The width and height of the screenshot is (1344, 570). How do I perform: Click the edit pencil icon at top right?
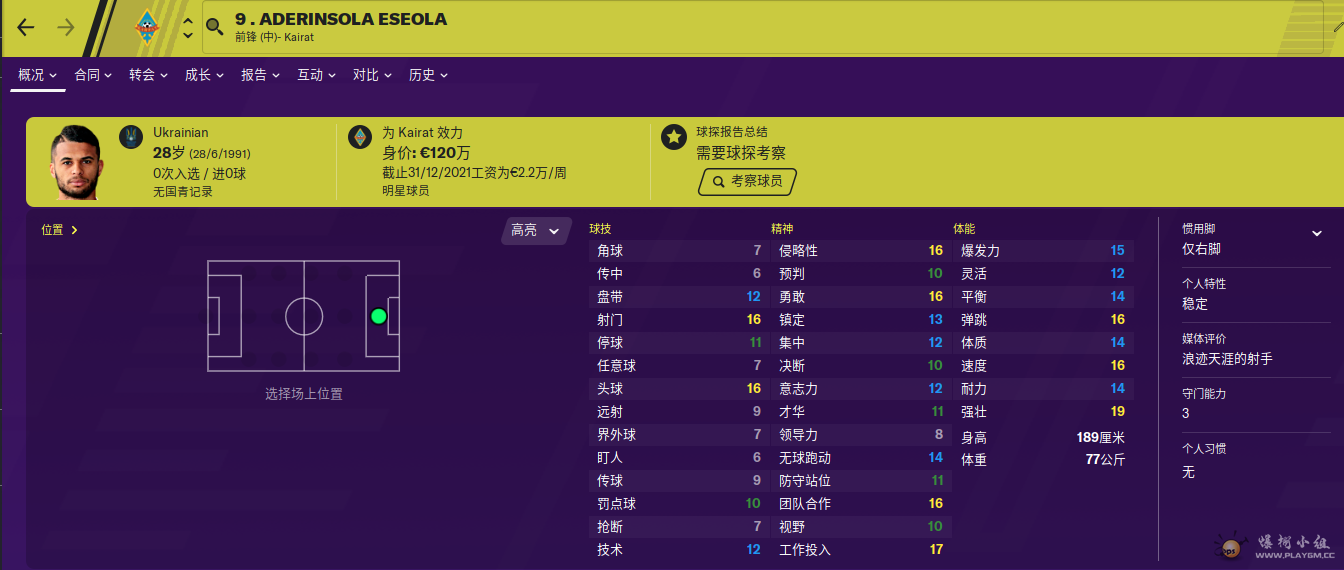[1338, 27]
